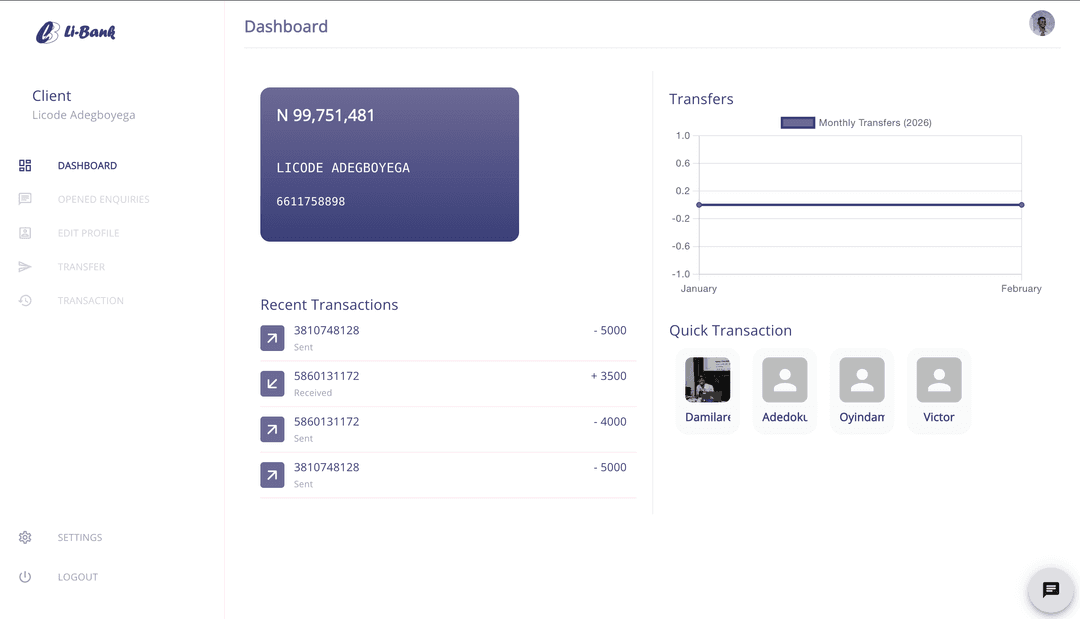This screenshot has width=1080, height=619.
Task: Click the Transaction history clock icon
Action: pyautogui.click(x=25, y=300)
